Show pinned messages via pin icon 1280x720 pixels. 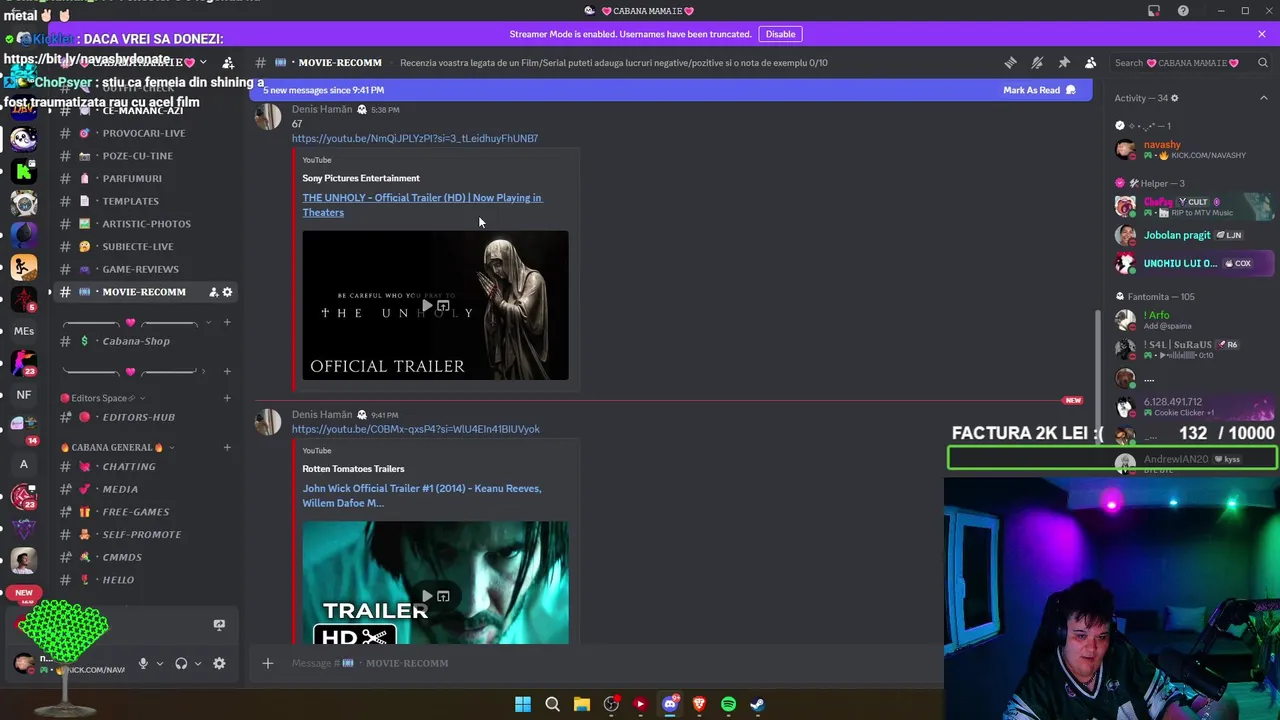click(x=1064, y=62)
